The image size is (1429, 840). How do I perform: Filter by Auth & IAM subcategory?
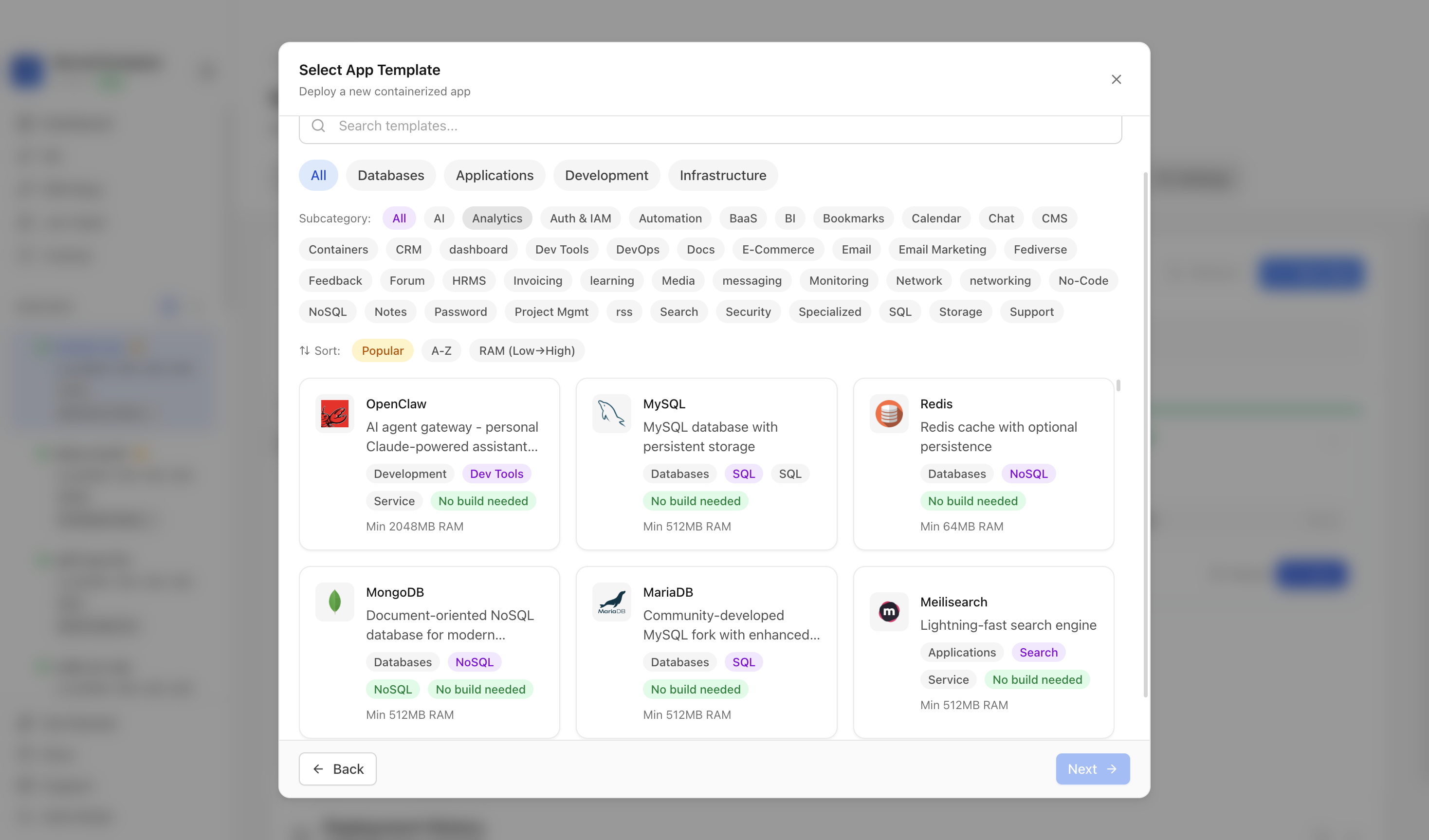click(580, 218)
